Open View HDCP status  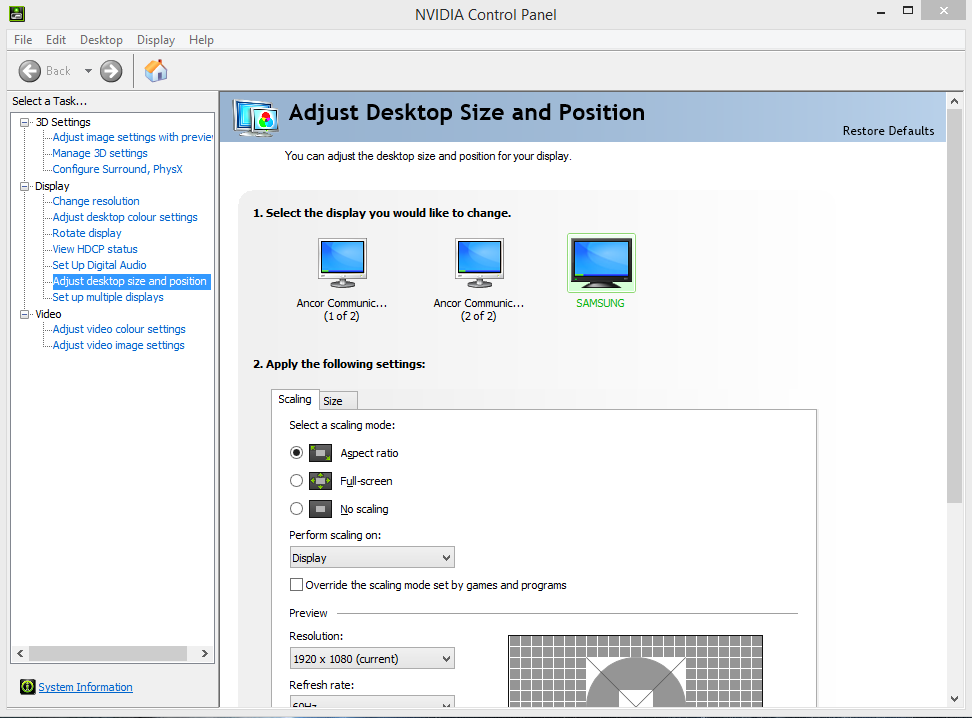(95, 249)
